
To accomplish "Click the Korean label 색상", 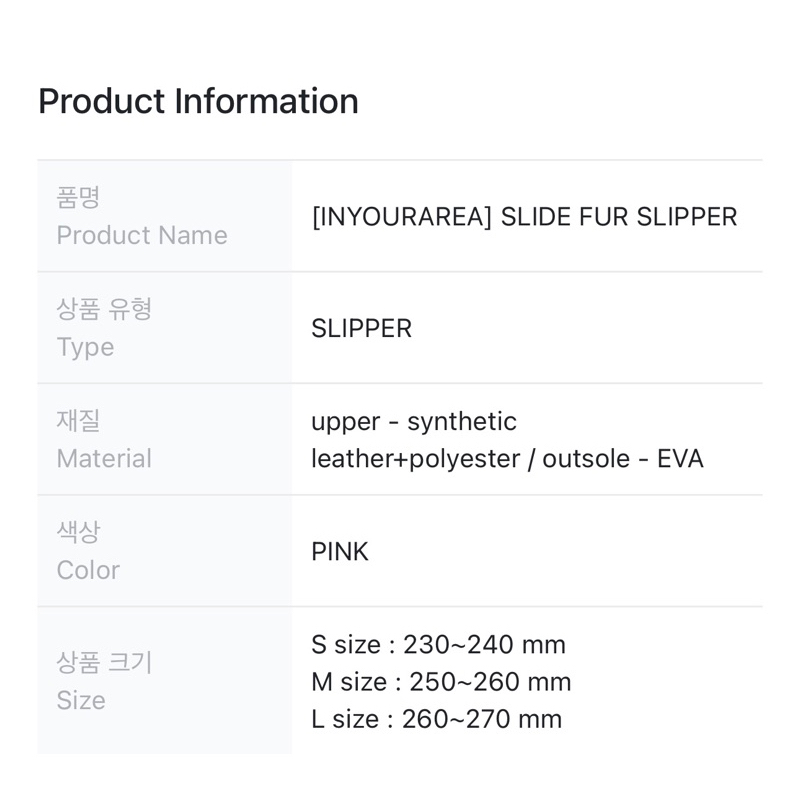I will point(78,531).
